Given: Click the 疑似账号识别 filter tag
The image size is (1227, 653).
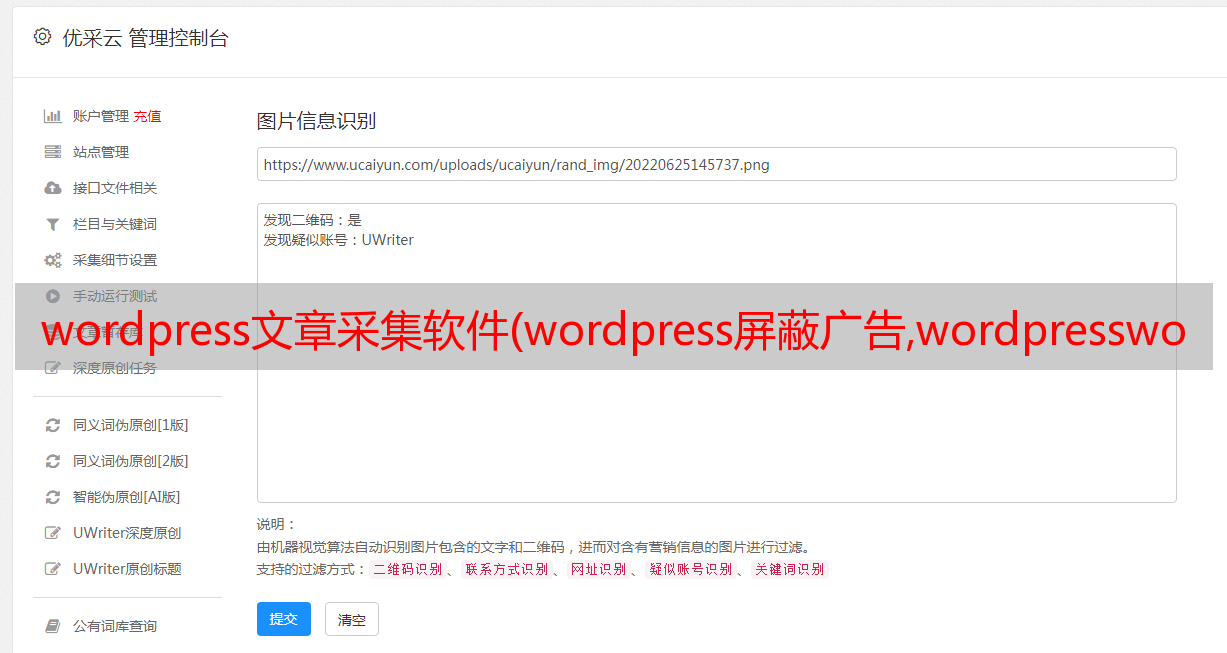Looking at the screenshot, I should 690,569.
